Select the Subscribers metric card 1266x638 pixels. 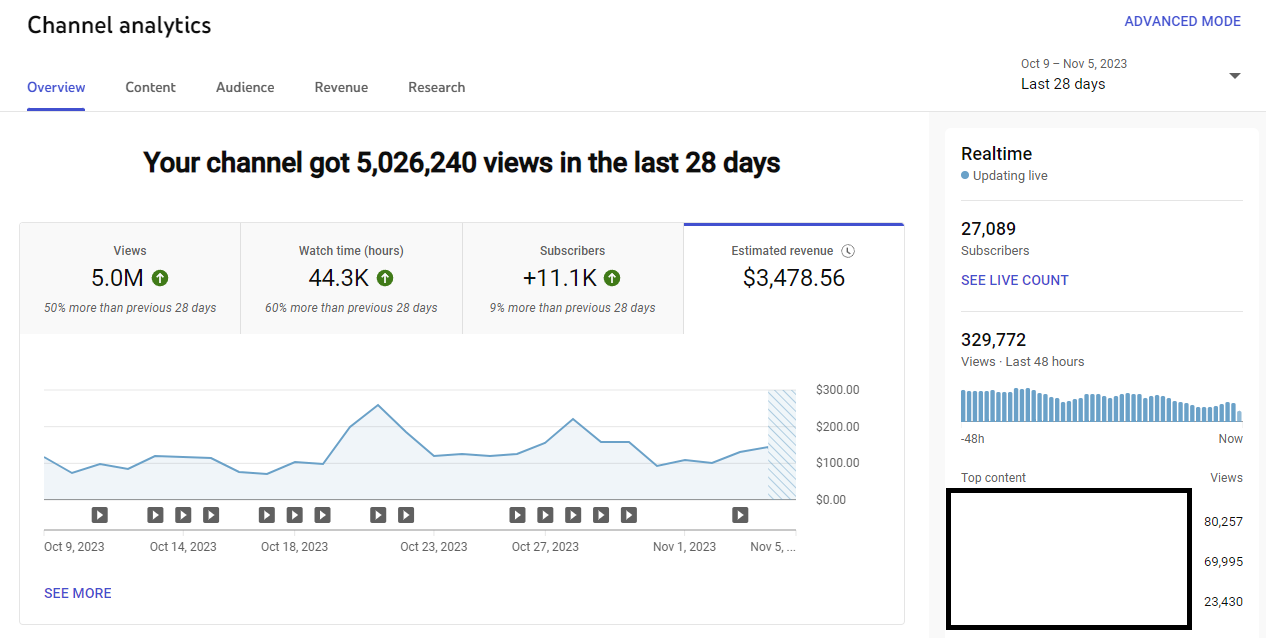[572, 278]
